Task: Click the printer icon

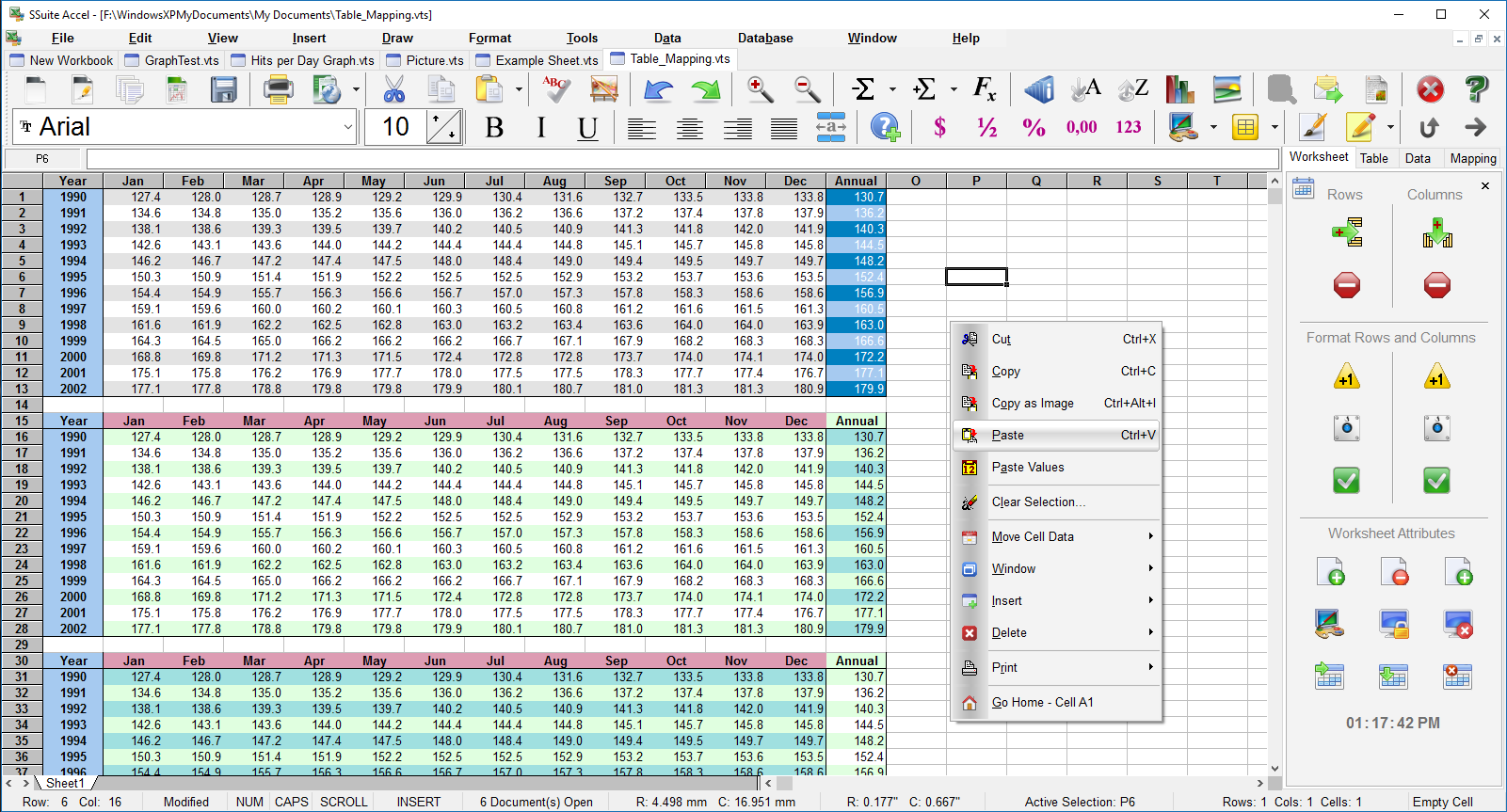Action: (x=278, y=89)
